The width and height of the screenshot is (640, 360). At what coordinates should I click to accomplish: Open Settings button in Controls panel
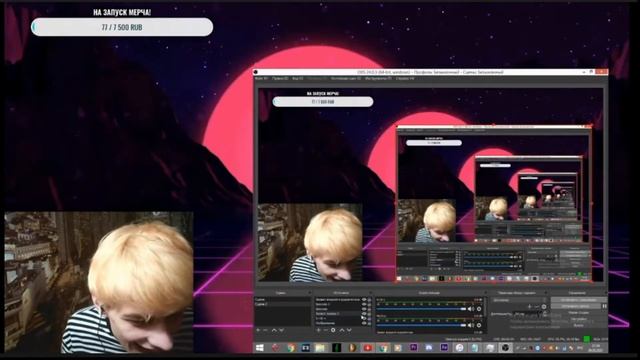pos(578,319)
